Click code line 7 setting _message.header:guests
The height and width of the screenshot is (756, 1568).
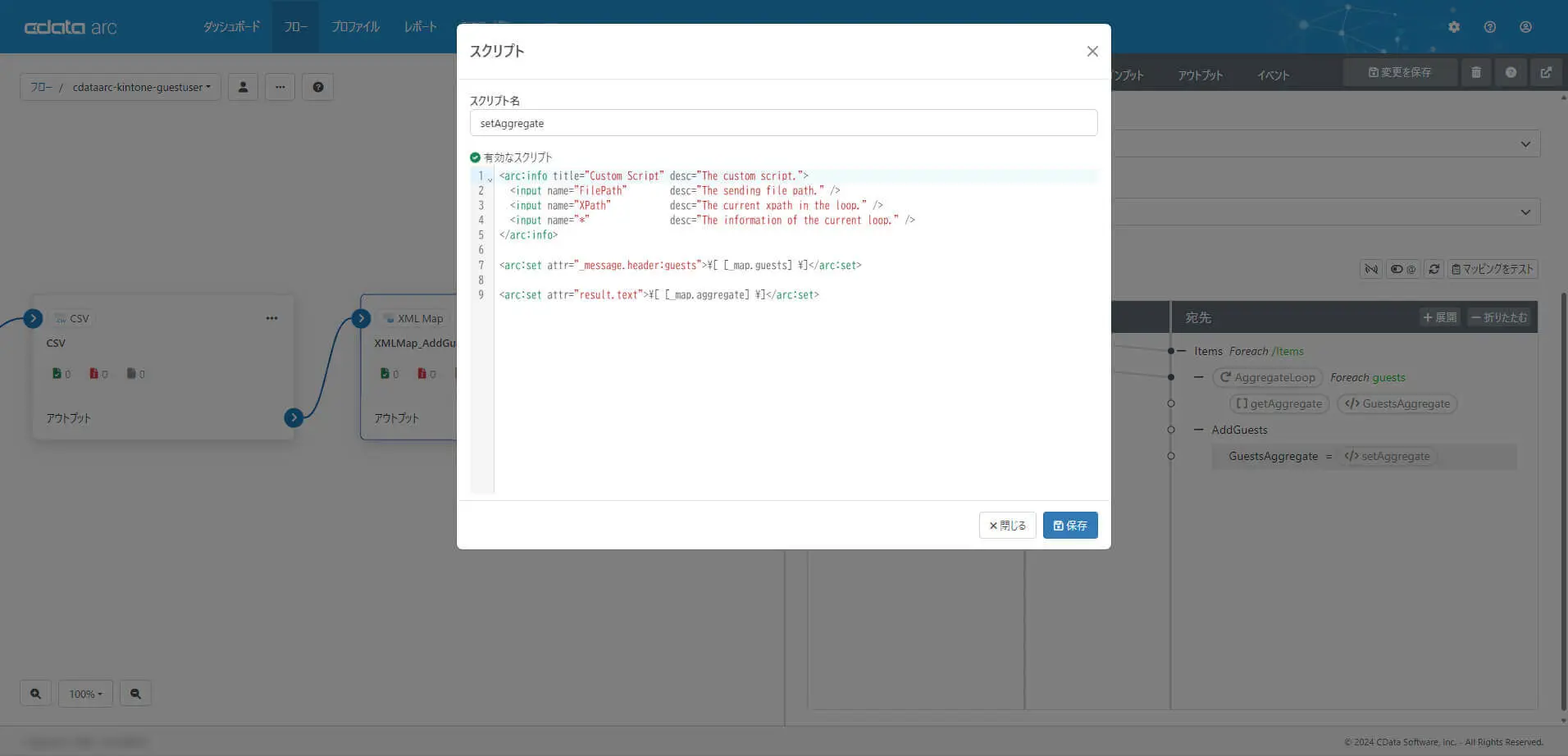(681, 265)
